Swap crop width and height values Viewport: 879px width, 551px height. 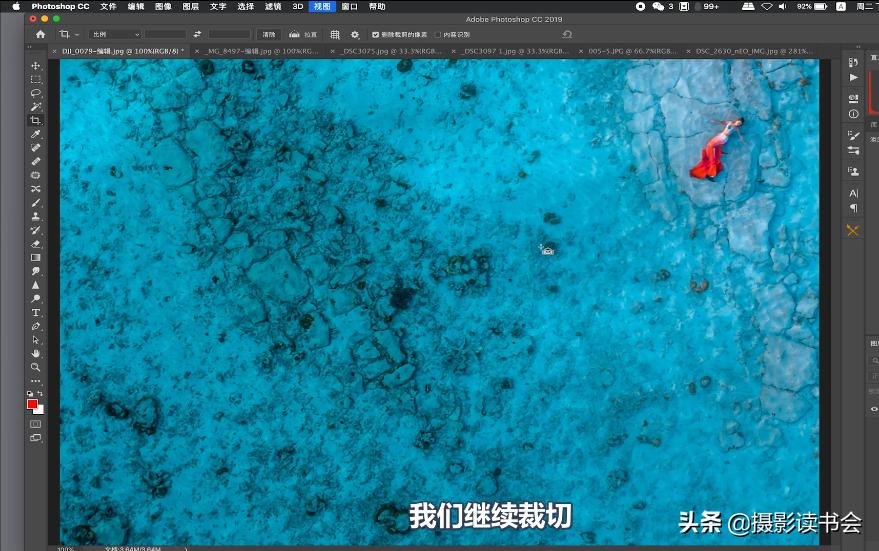click(197, 34)
